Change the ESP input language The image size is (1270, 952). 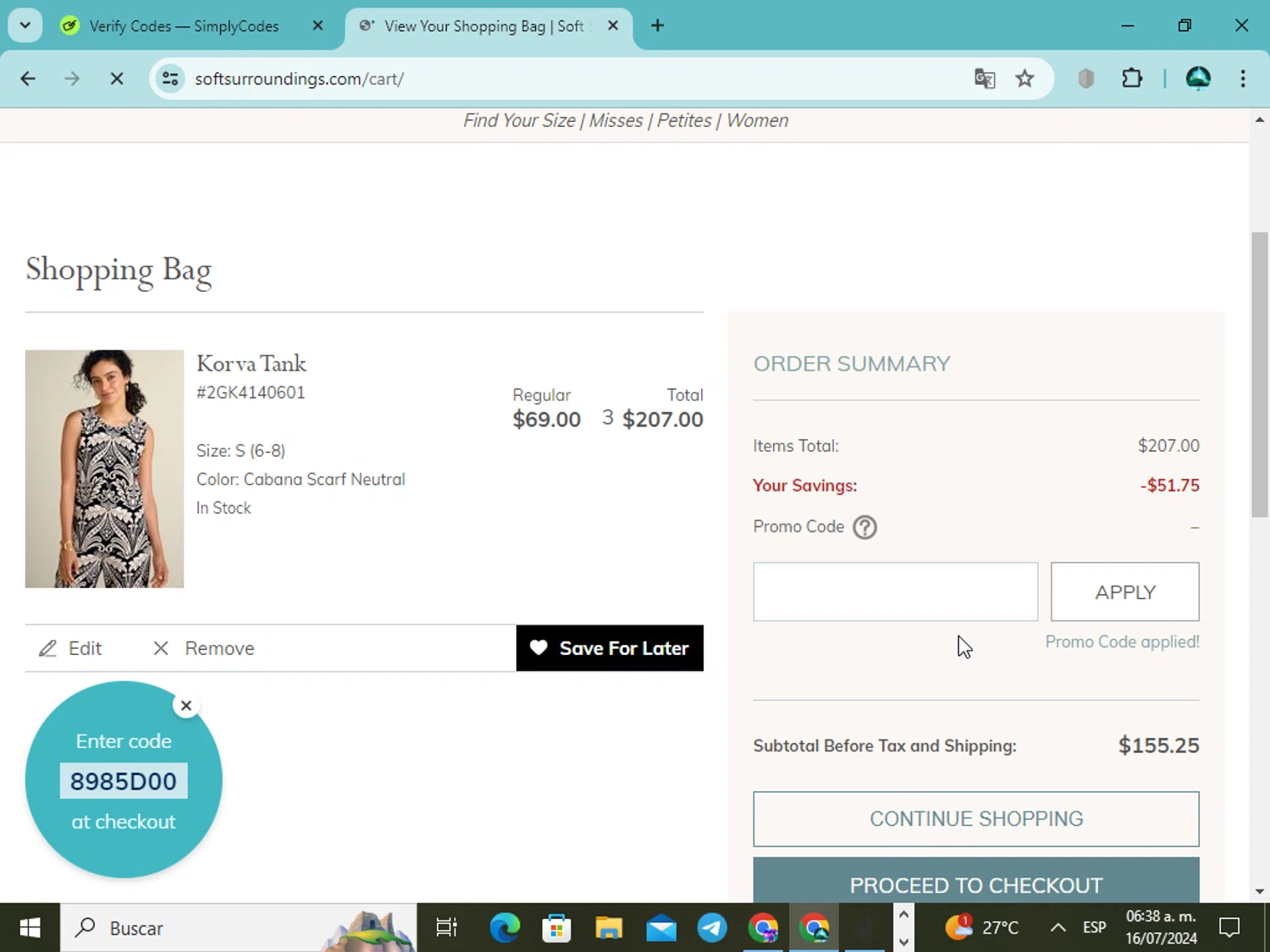coord(1094,928)
